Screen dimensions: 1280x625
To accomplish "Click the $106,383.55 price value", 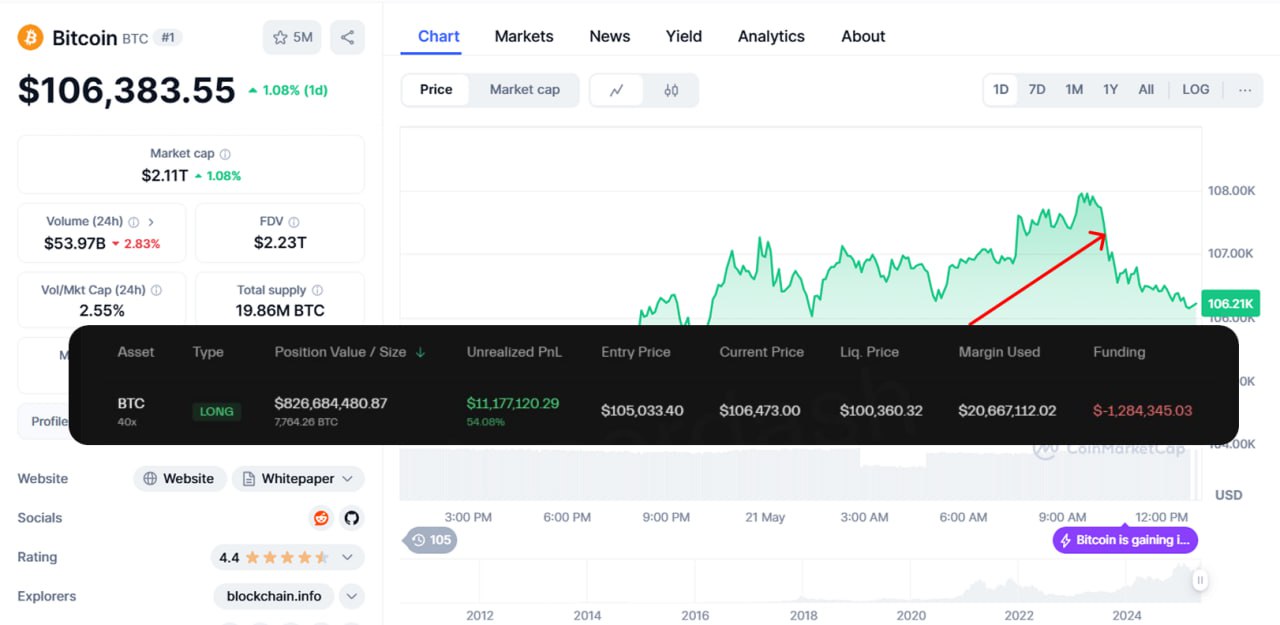I will [127, 90].
